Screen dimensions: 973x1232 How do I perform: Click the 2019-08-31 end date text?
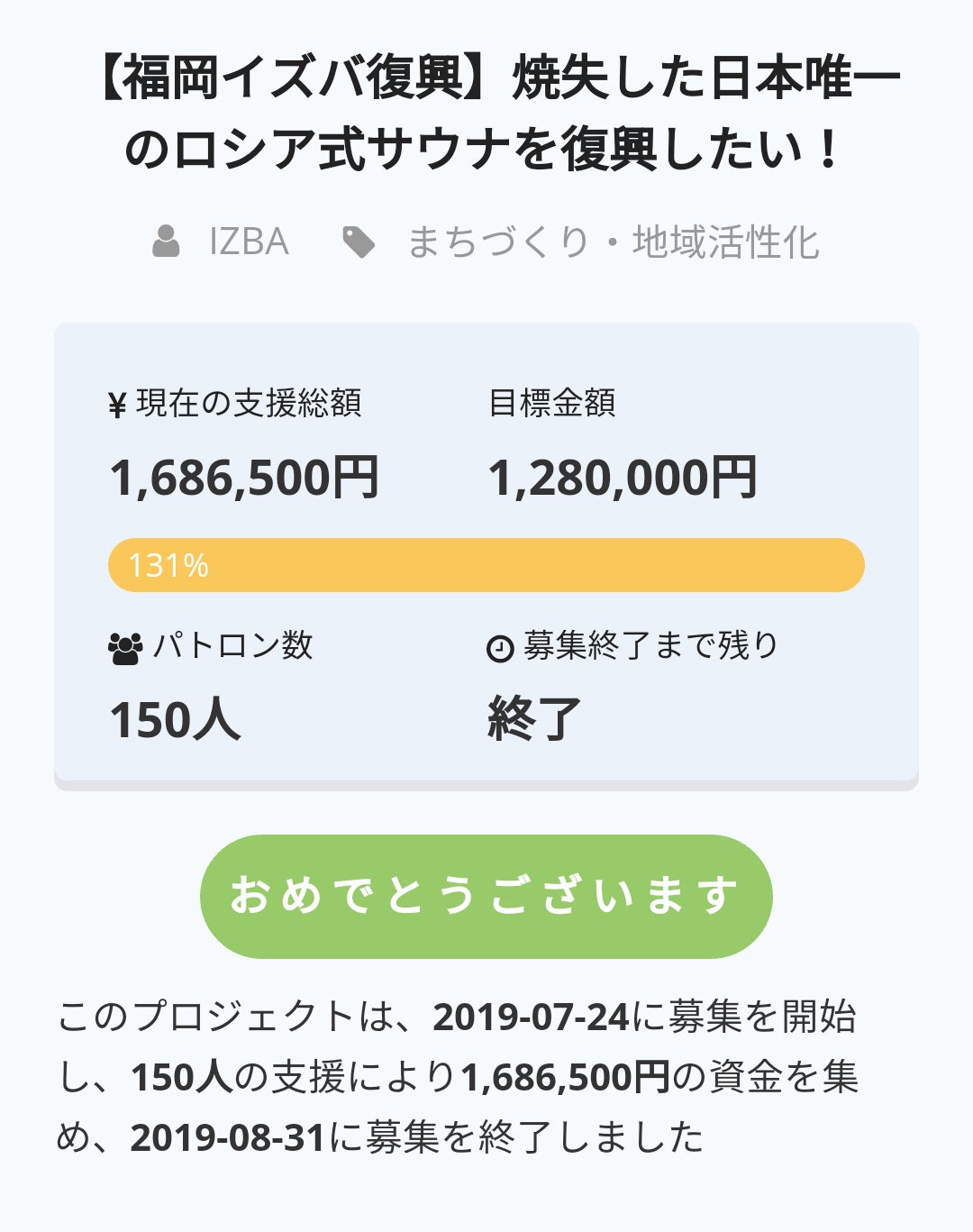tap(227, 1137)
